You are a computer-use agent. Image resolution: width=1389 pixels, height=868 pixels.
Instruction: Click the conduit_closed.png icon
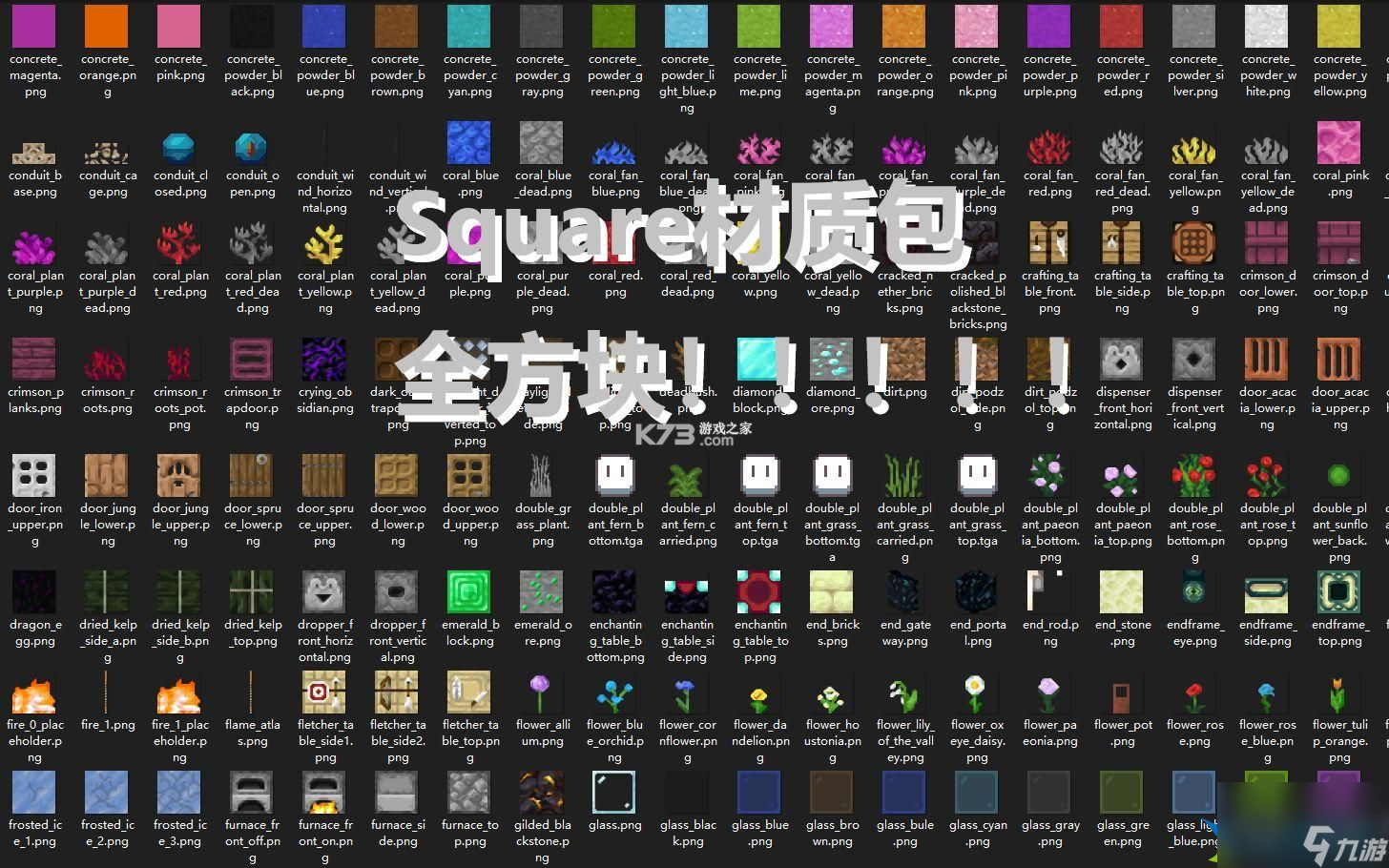(x=179, y=149)
